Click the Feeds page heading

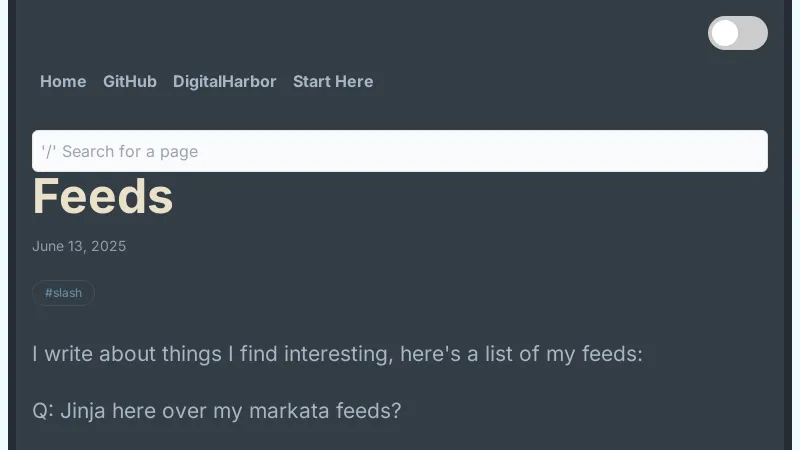(x=103, y=198)
